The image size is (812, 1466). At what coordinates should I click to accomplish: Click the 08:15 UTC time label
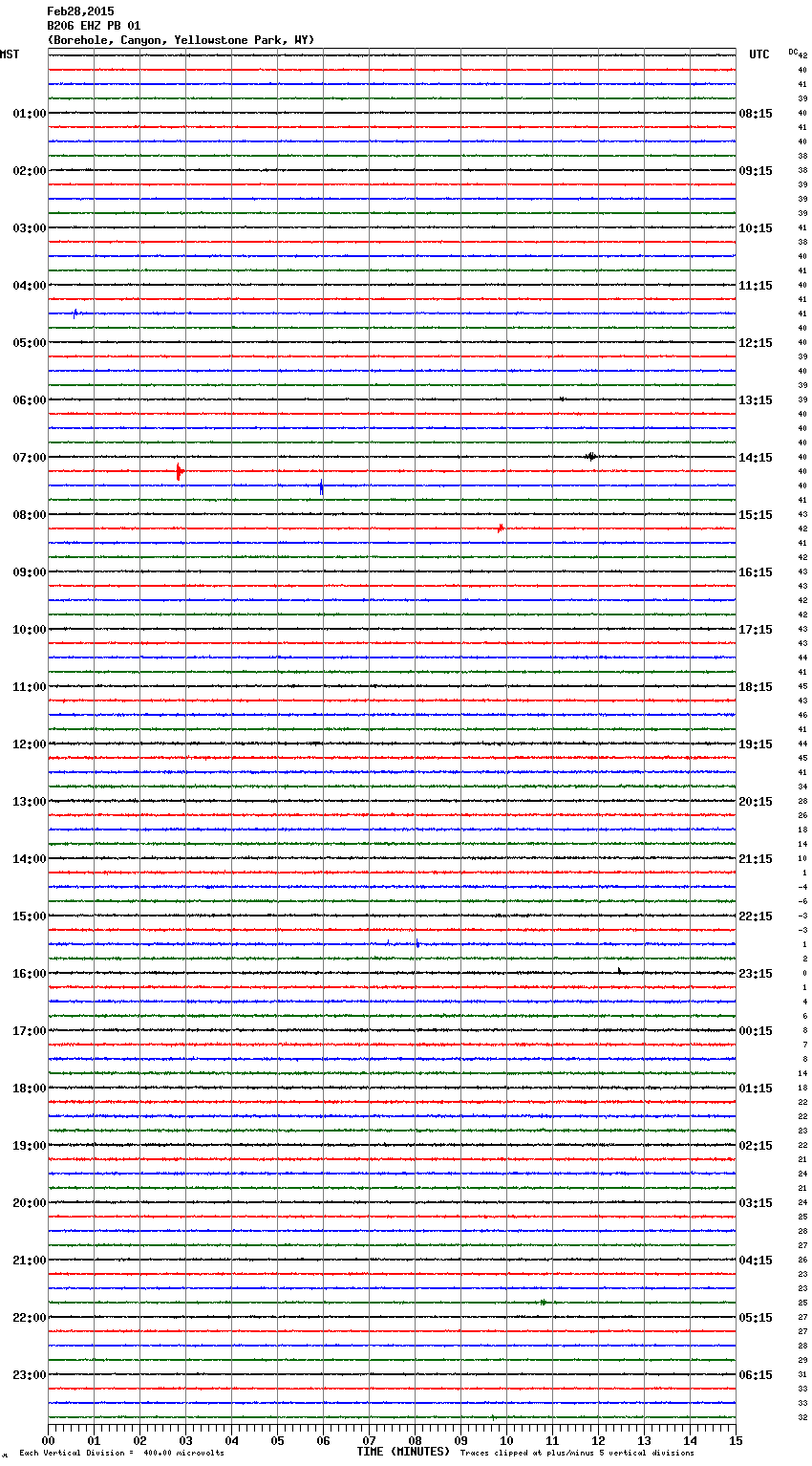[x=756, y=114]
